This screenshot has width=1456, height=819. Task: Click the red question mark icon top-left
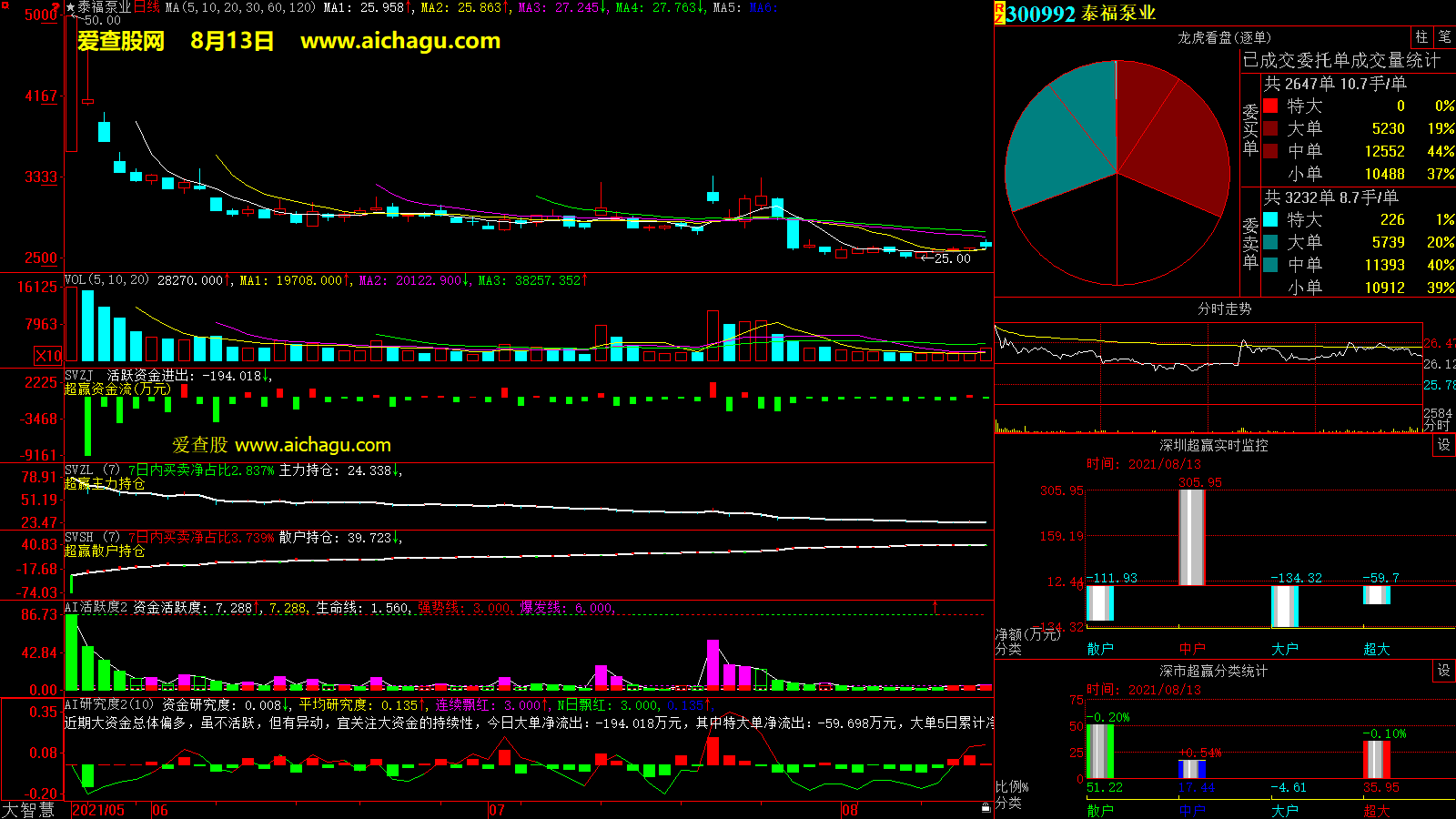[x=56, y=6]
